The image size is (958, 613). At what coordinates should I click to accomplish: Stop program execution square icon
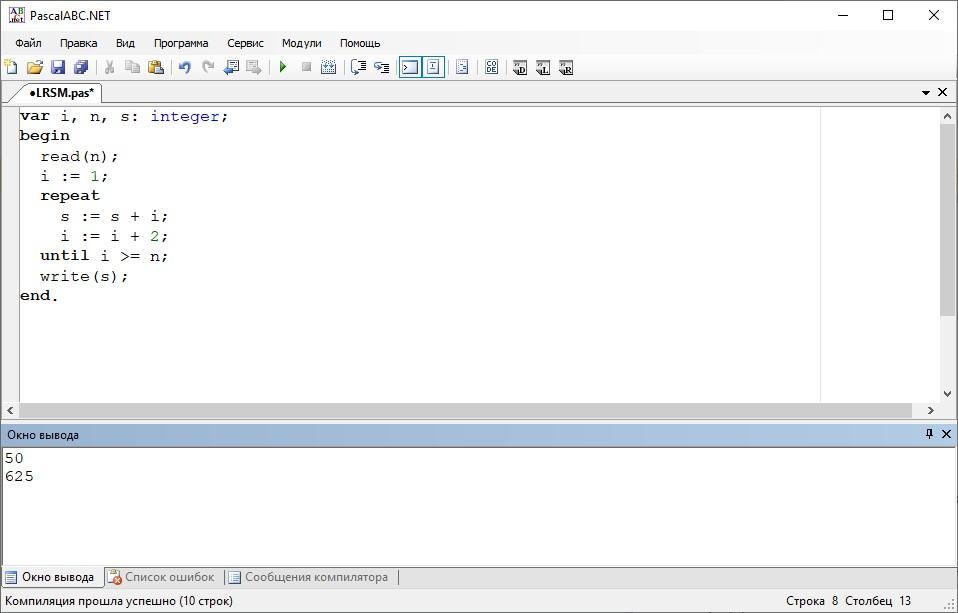click(x=307, y=67)
